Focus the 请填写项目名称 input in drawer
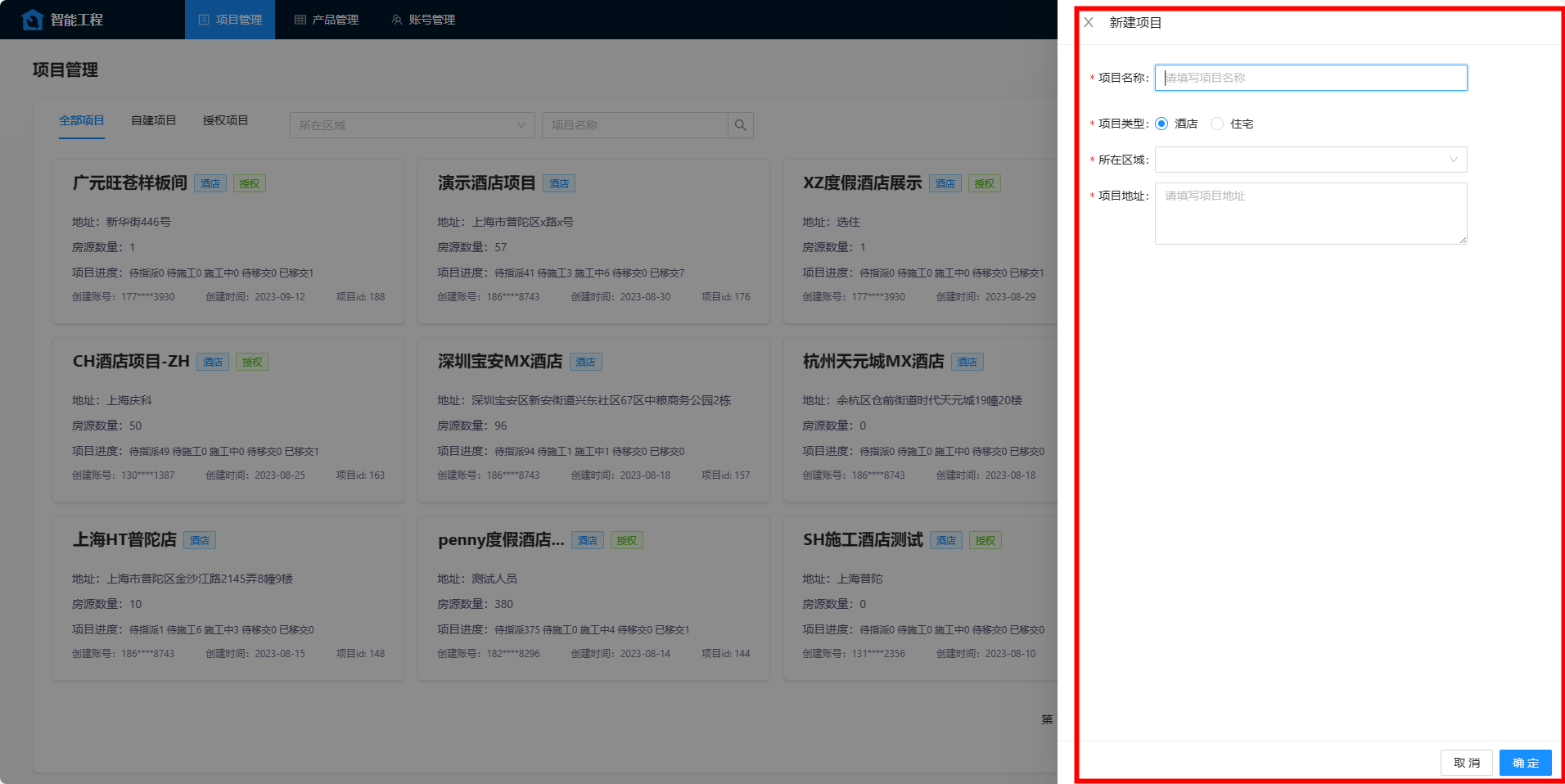 (x=1310, y=78)
